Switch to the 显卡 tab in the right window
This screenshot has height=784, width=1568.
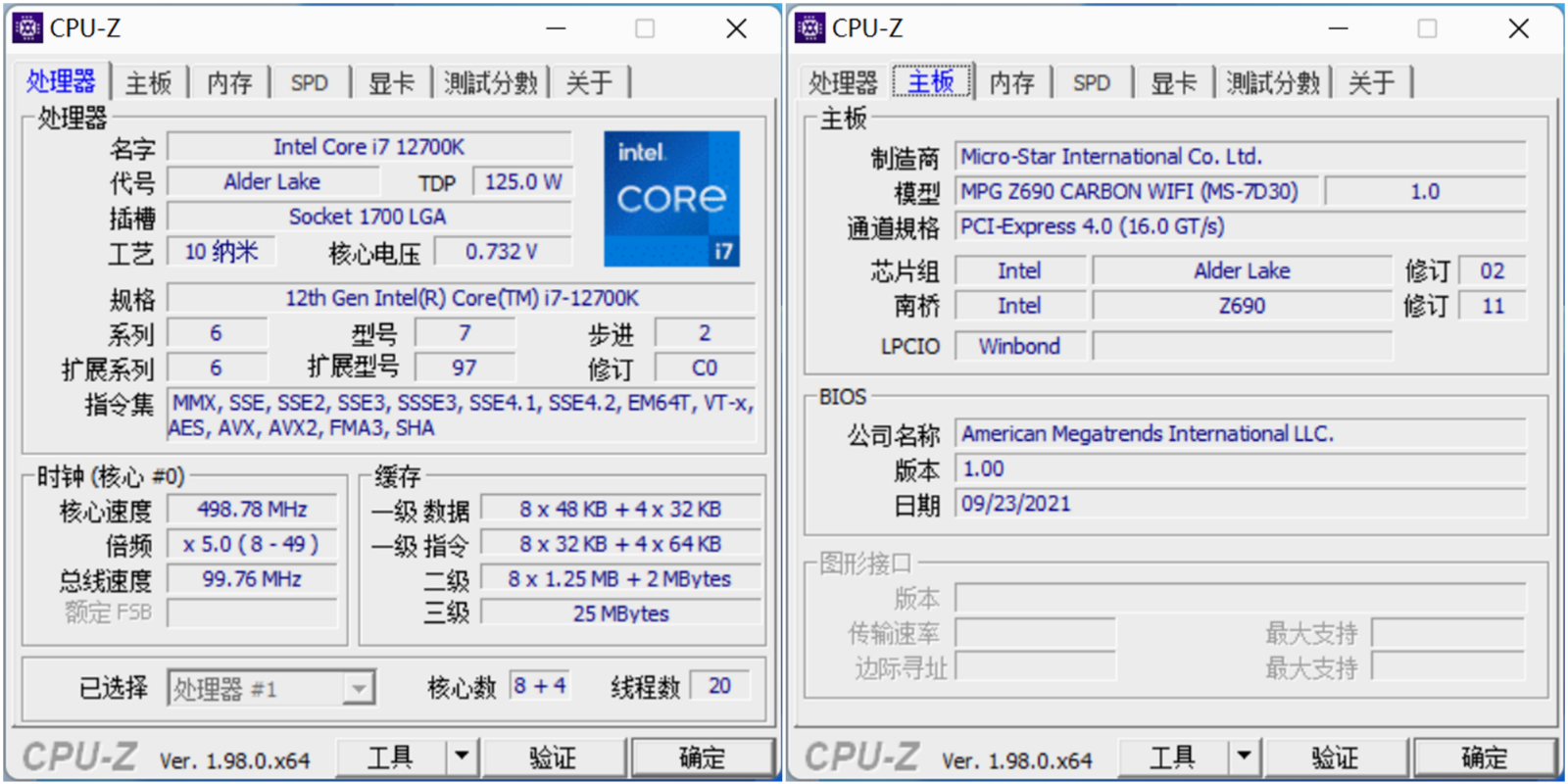(x=1173, y=83)
